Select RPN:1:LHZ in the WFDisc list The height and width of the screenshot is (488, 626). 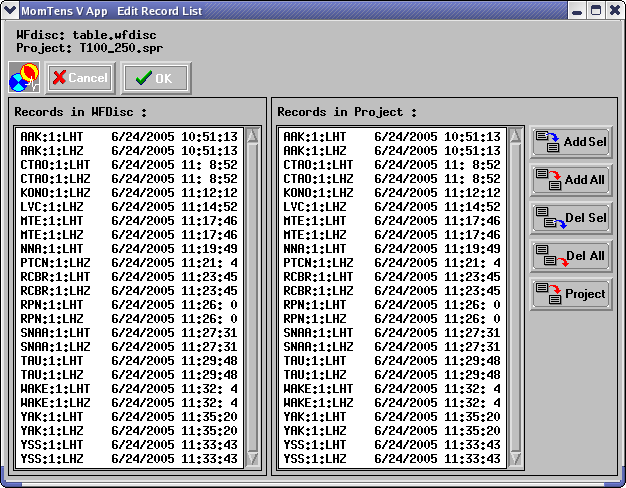pyautogui.click(x=129, y=318)
